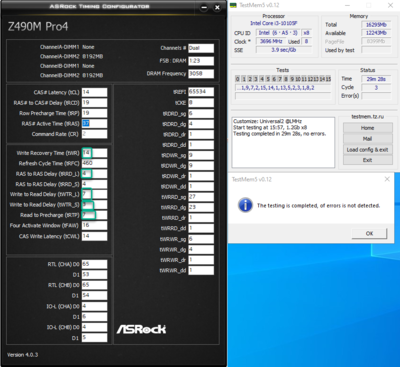Click the blue information icon in dialog
The image size is (400, 367).
pyautogui.click(x=245, y=205)
